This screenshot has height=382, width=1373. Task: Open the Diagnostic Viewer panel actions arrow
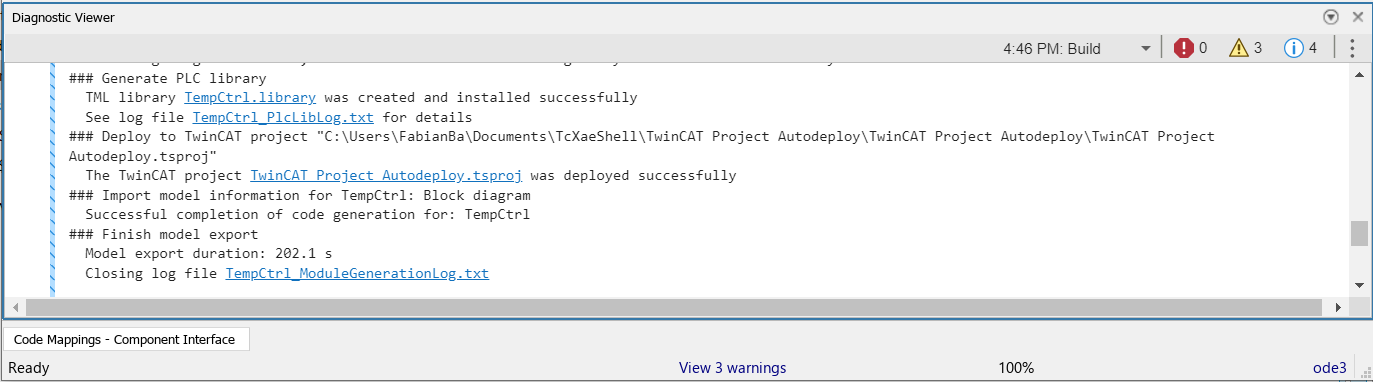[1331, 17]
